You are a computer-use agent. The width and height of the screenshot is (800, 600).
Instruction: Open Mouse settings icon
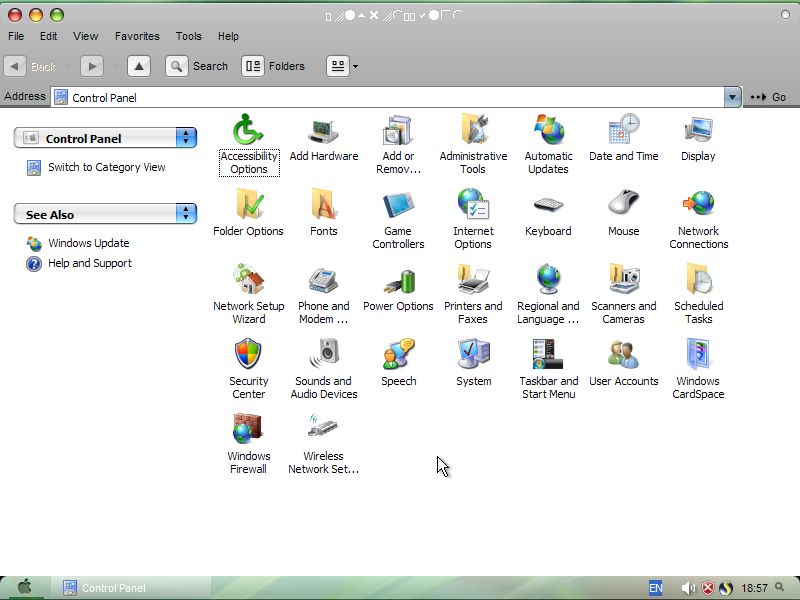pyautogui.click(x=623, y=213)
